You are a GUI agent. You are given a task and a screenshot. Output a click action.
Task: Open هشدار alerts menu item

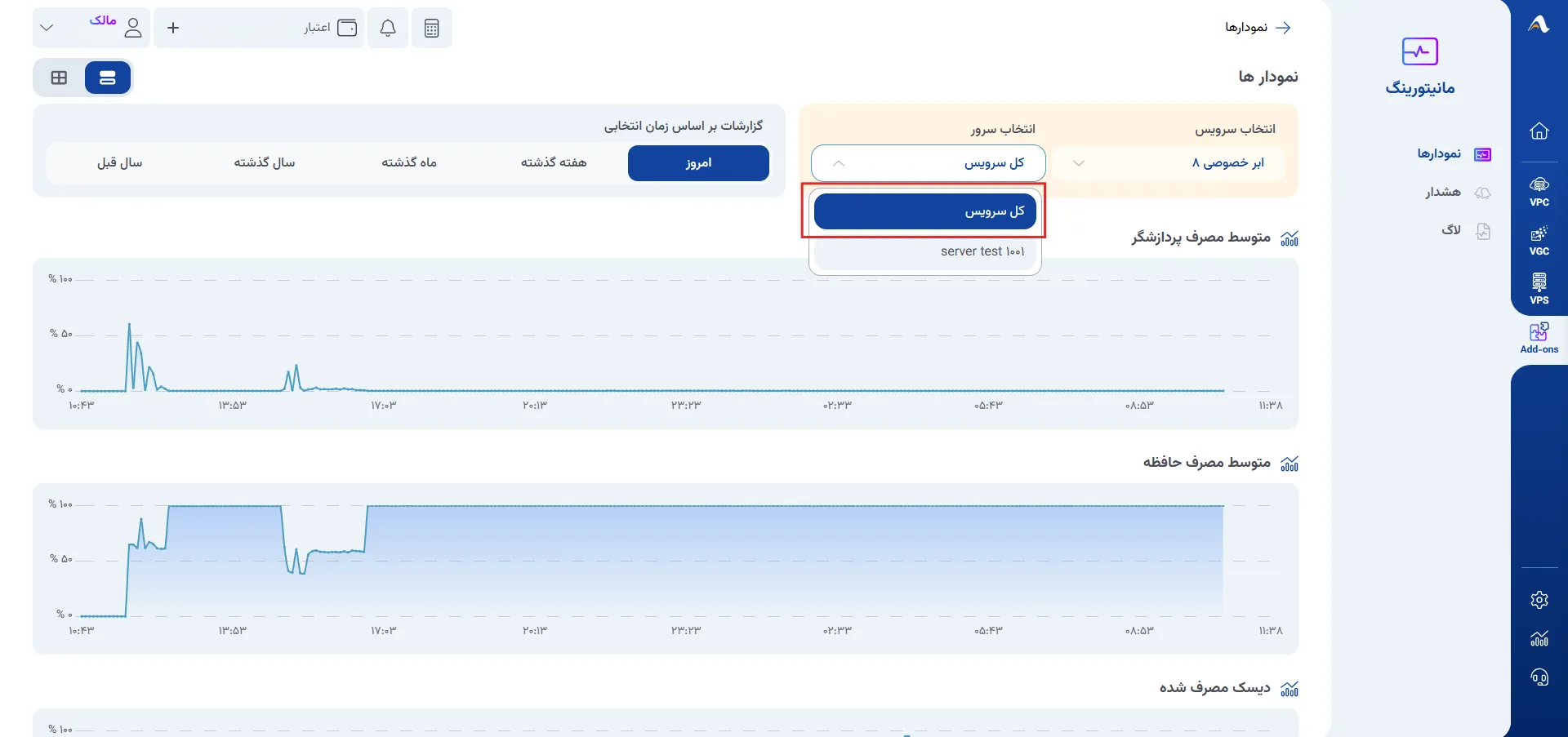pos(1458,193)
